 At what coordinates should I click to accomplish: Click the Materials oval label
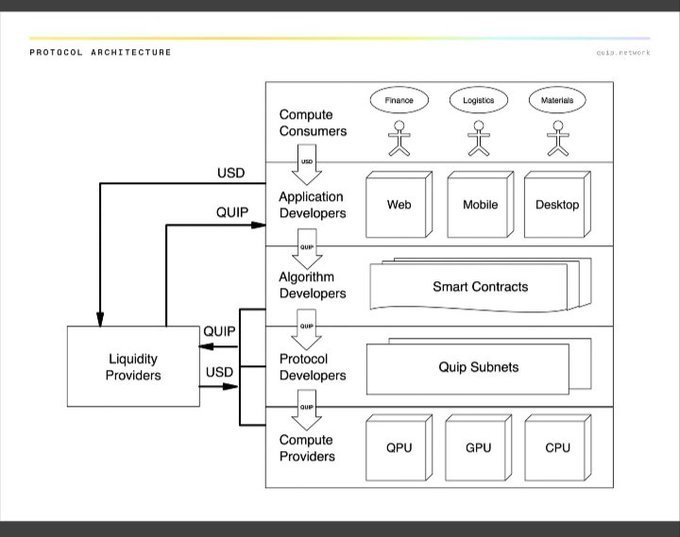[557, 100]
